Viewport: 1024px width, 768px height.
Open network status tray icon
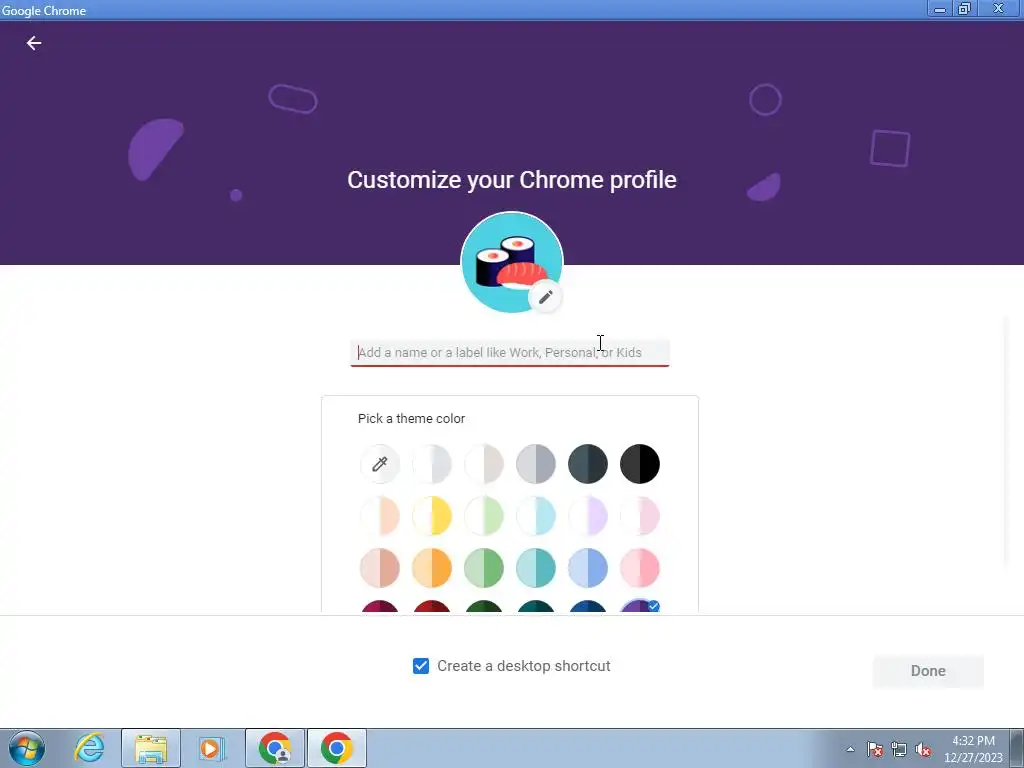[899, 749]
